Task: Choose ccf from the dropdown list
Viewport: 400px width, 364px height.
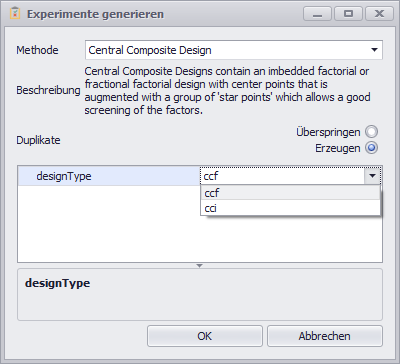Action: tap(290, 193)
